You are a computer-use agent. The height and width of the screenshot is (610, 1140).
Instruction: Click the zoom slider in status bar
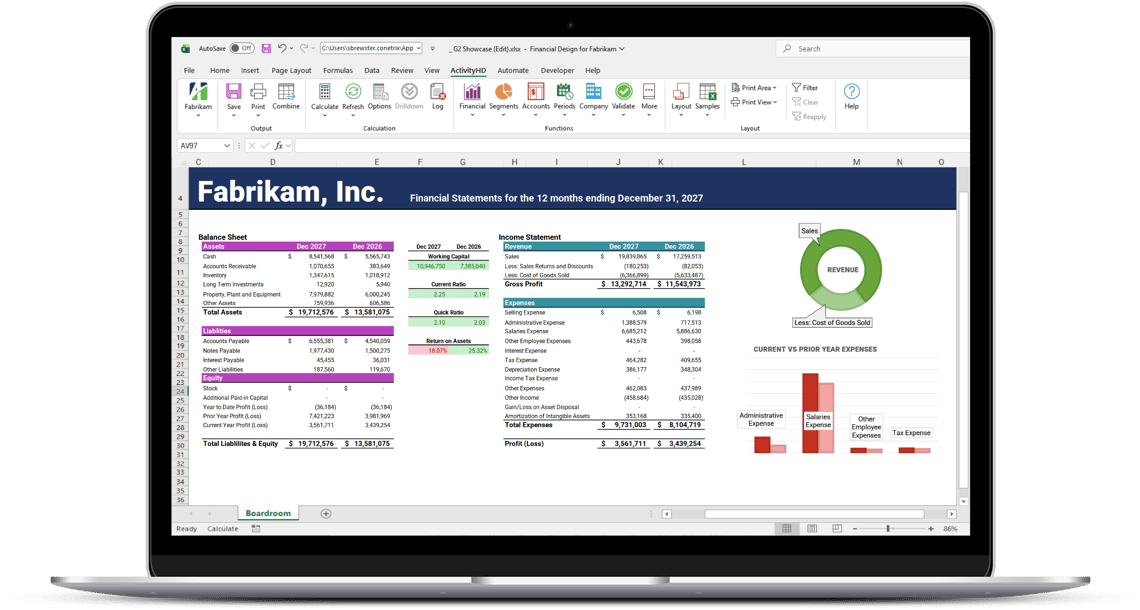(888, 529)
